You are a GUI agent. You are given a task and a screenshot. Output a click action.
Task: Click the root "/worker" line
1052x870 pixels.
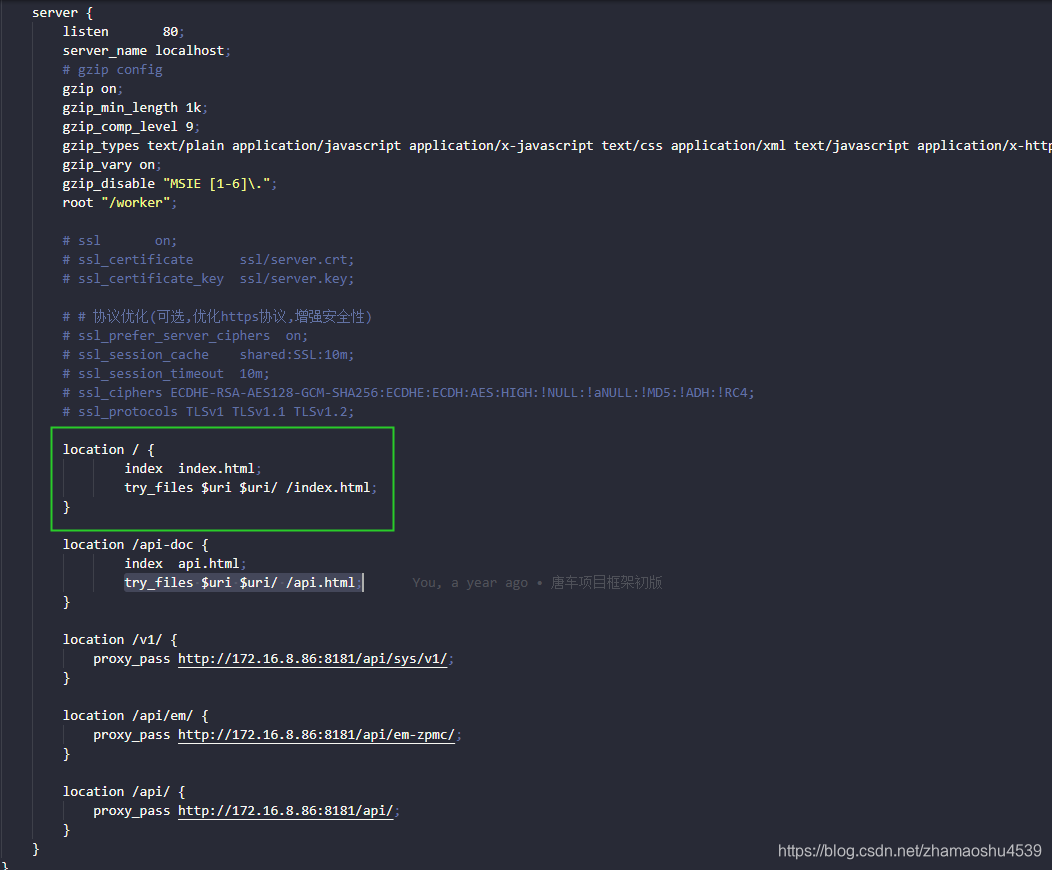[x=119, y=203]
